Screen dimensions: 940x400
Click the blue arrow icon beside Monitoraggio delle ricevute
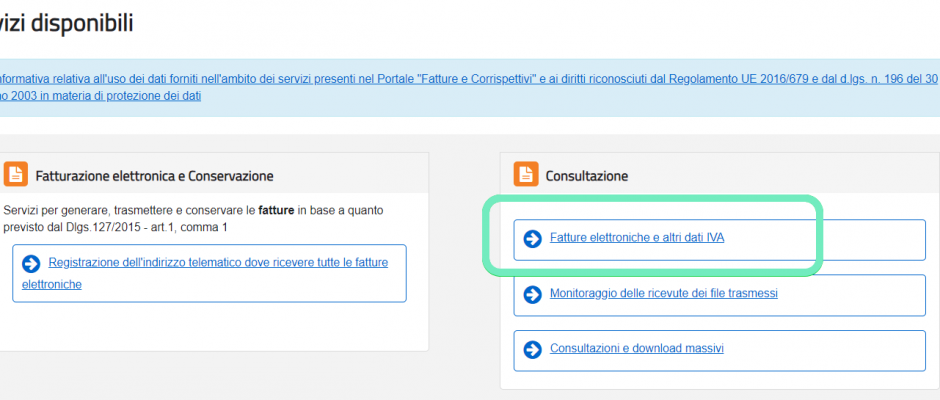(x=532, y=294)
